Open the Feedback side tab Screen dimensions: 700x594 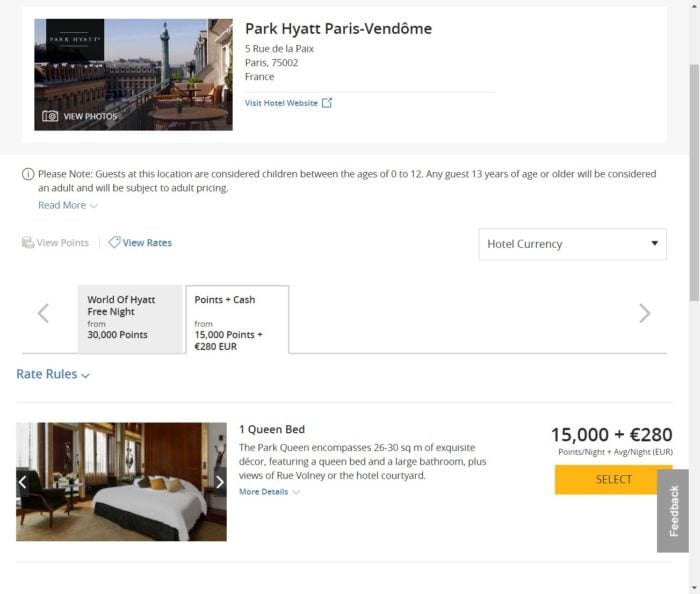[673, 511]
